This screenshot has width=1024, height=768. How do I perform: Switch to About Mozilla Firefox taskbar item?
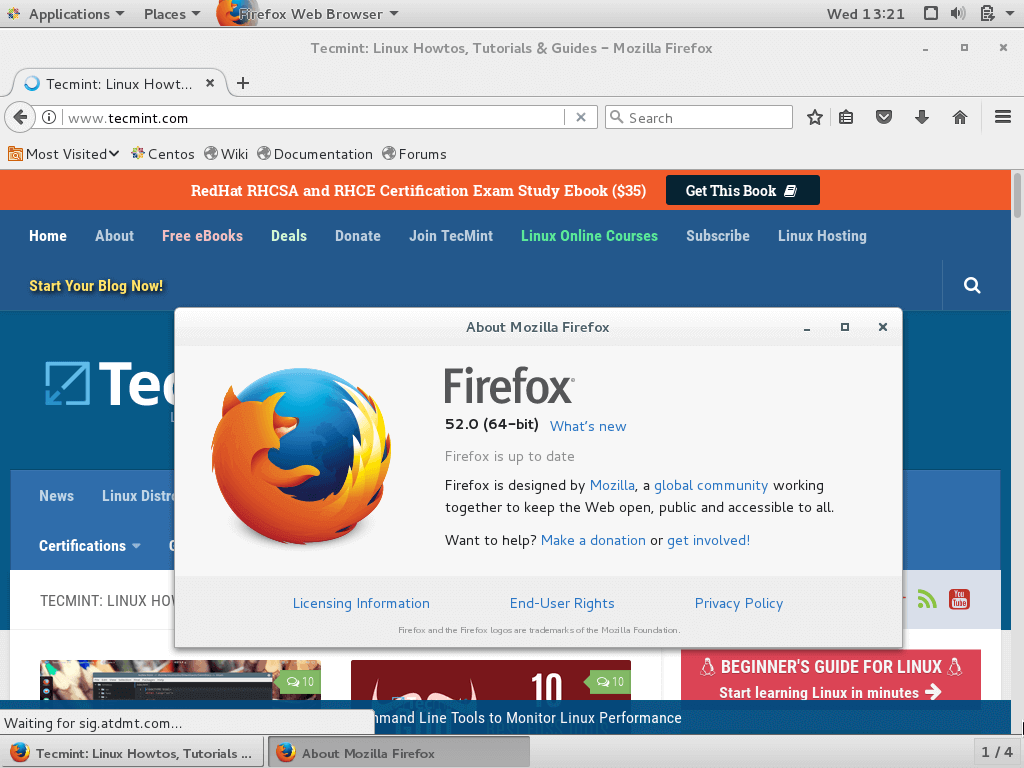(x=398, y=753)
